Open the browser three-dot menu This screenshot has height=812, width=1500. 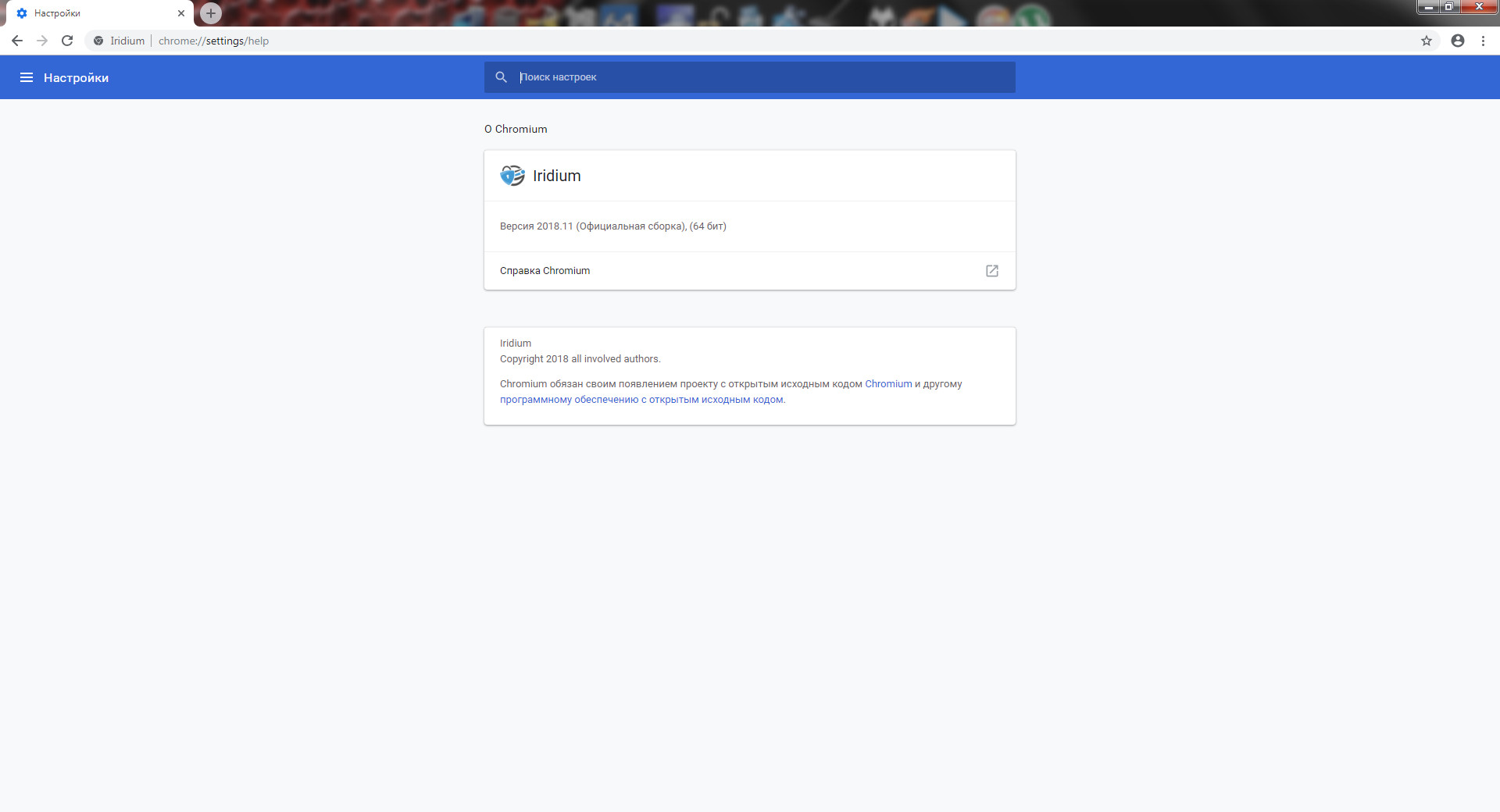[x=1483, y=41]
